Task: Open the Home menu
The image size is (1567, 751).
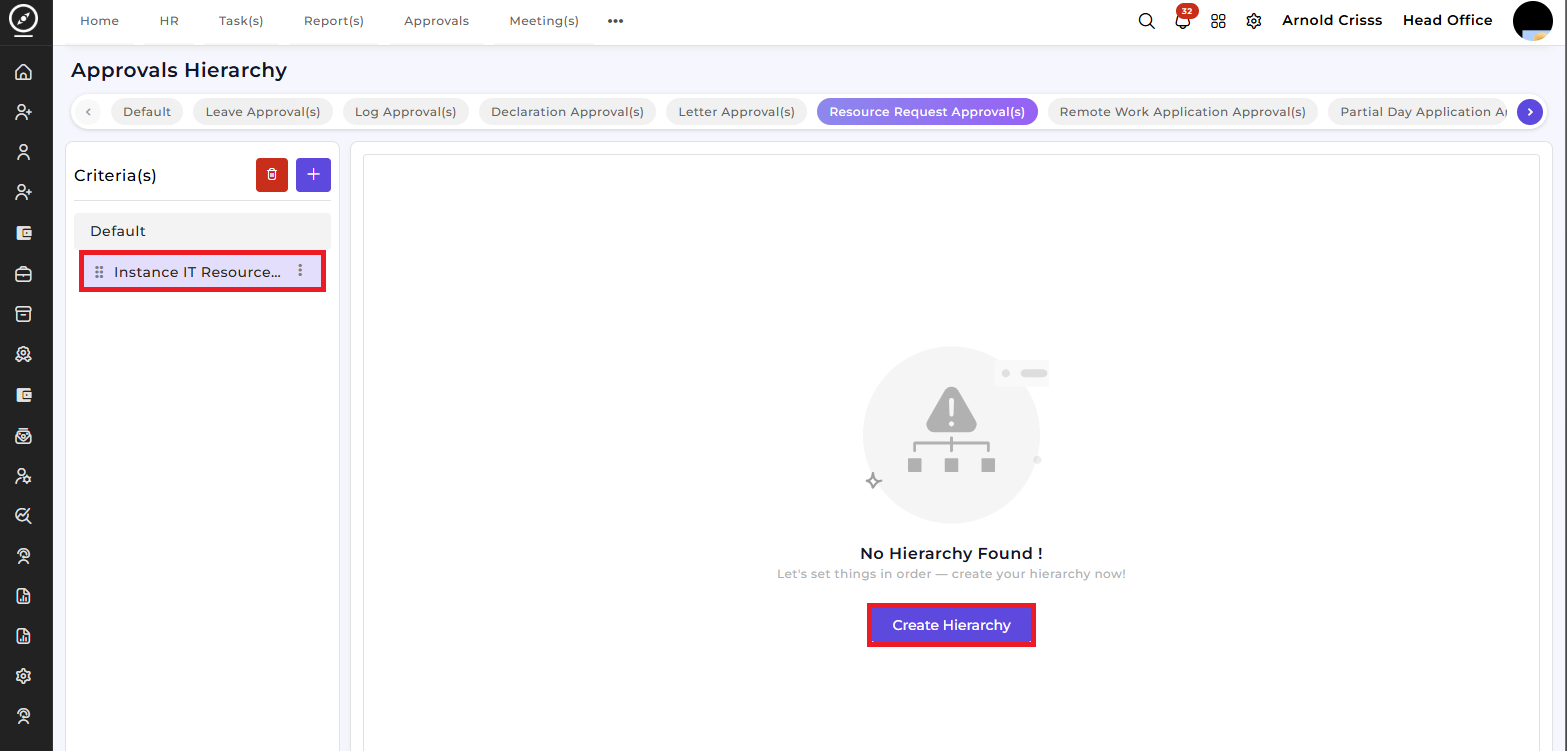Action: click(x=99, y=21)
